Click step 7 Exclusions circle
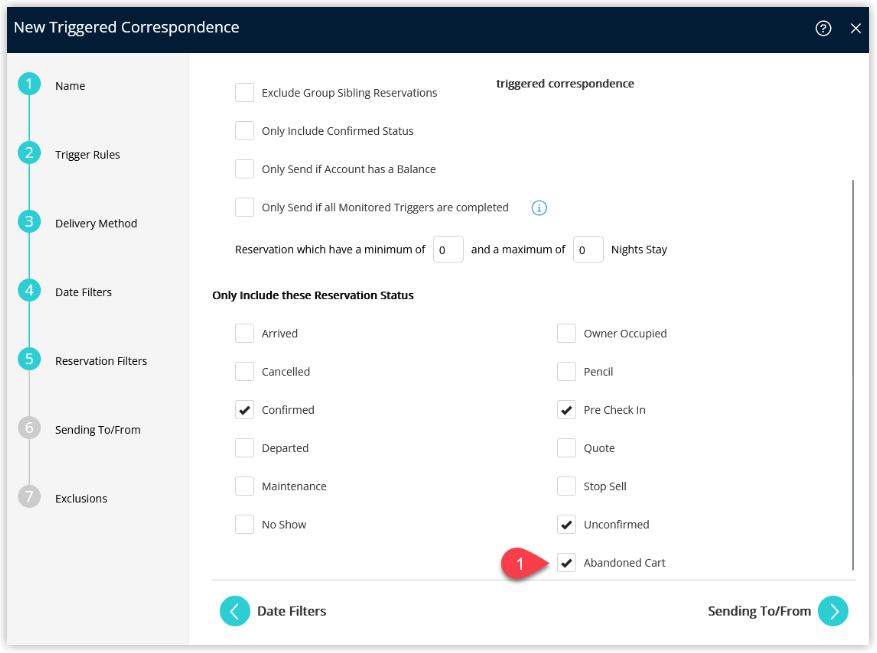This screenshot has width=877, height=653. point(29,497)
